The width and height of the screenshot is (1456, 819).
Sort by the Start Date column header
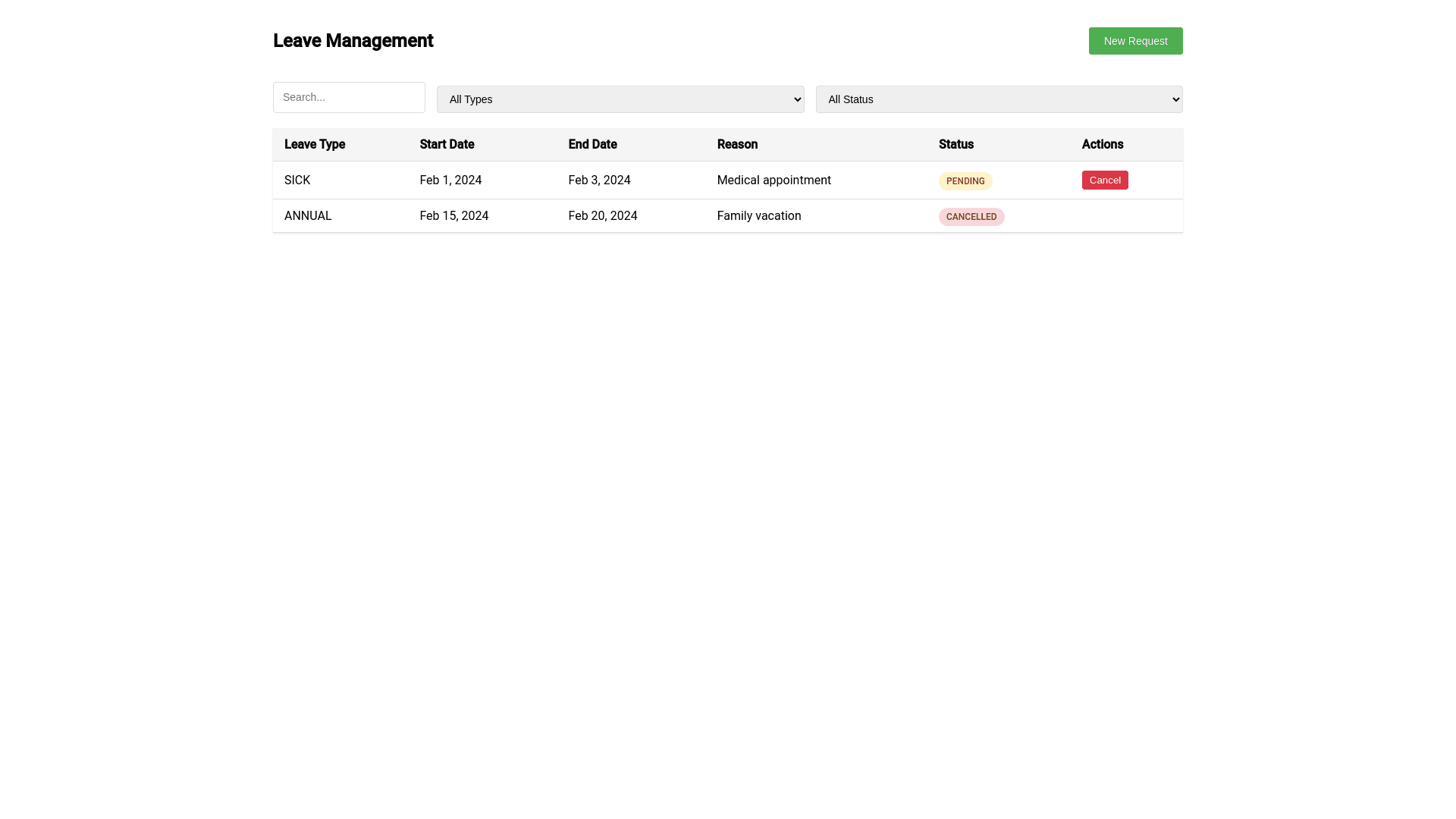point(447,144)
